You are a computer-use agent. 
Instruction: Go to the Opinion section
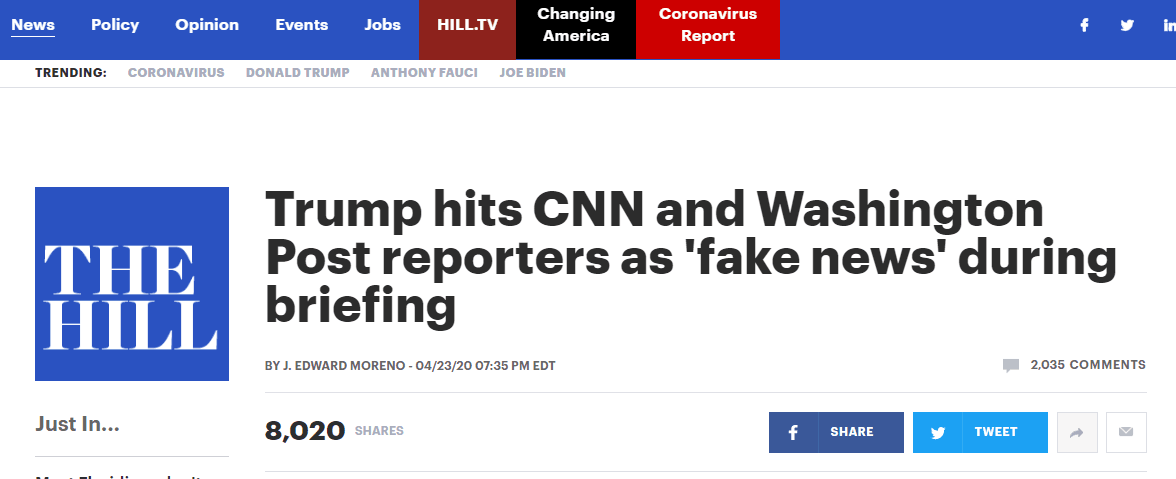click(207, 25)
